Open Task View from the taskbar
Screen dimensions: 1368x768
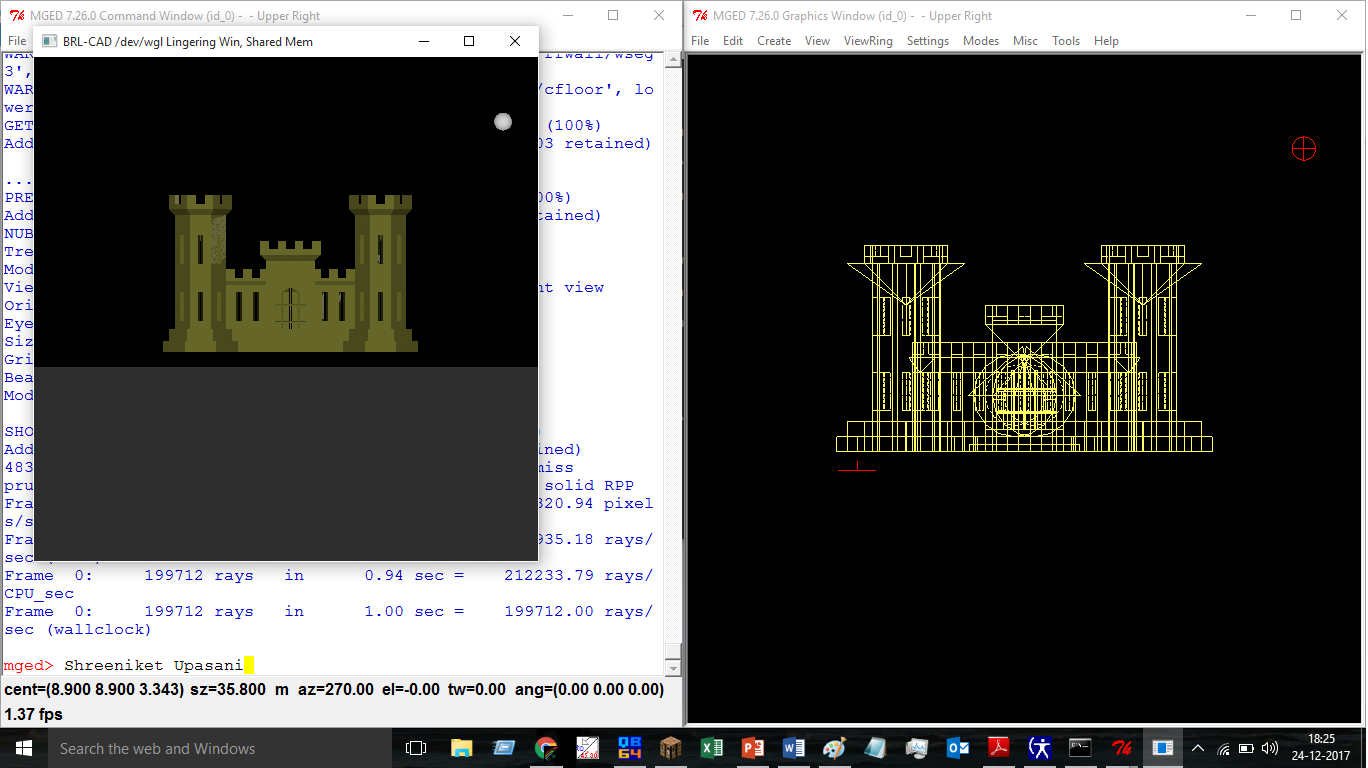click(x=416, y=748)
